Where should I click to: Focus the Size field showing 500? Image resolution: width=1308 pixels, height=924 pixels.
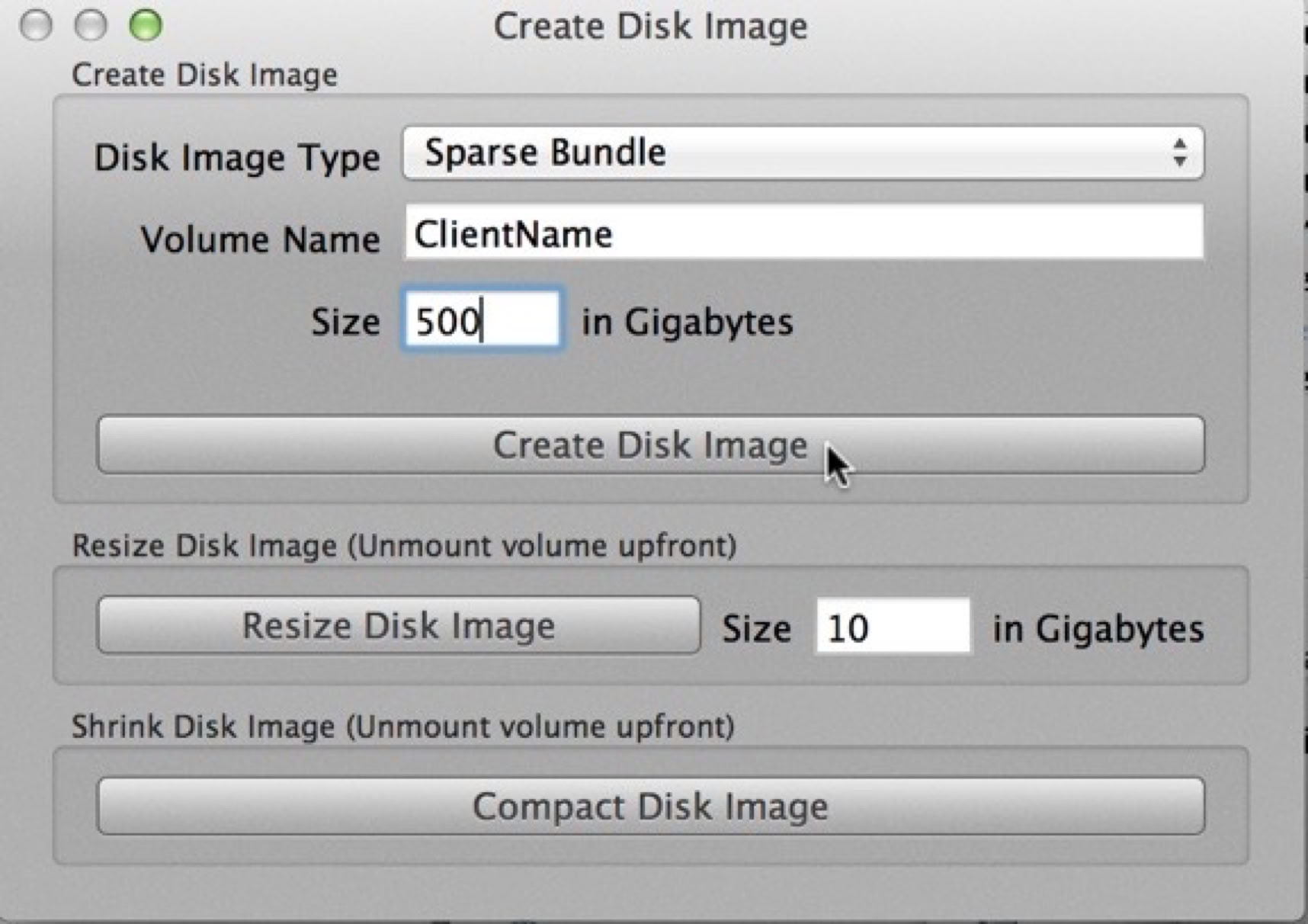pos(482,320)
